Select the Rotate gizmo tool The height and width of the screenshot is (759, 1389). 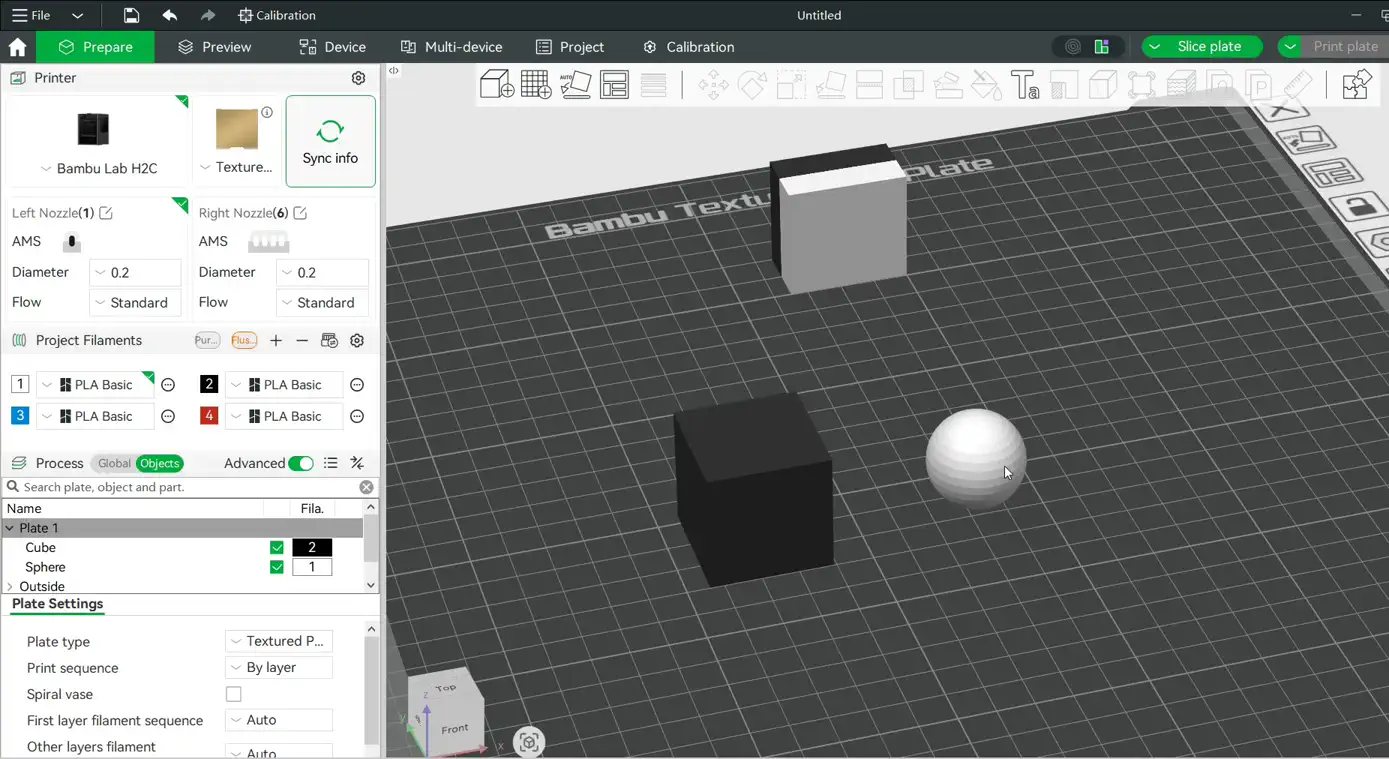click(x=752, y=85)
